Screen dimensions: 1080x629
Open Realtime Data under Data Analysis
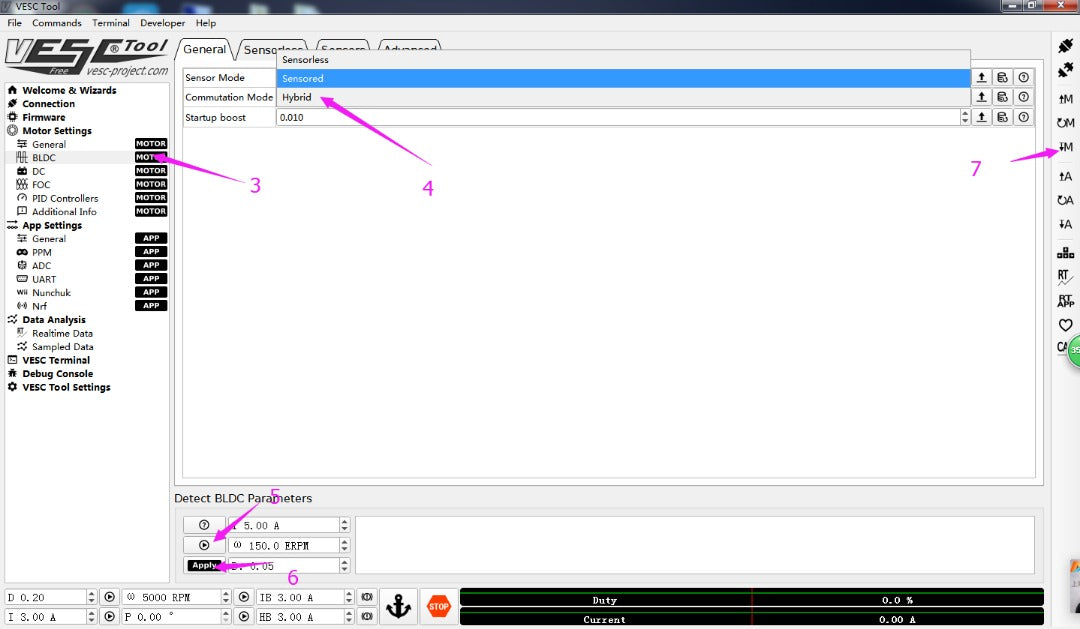click(62, 333)
